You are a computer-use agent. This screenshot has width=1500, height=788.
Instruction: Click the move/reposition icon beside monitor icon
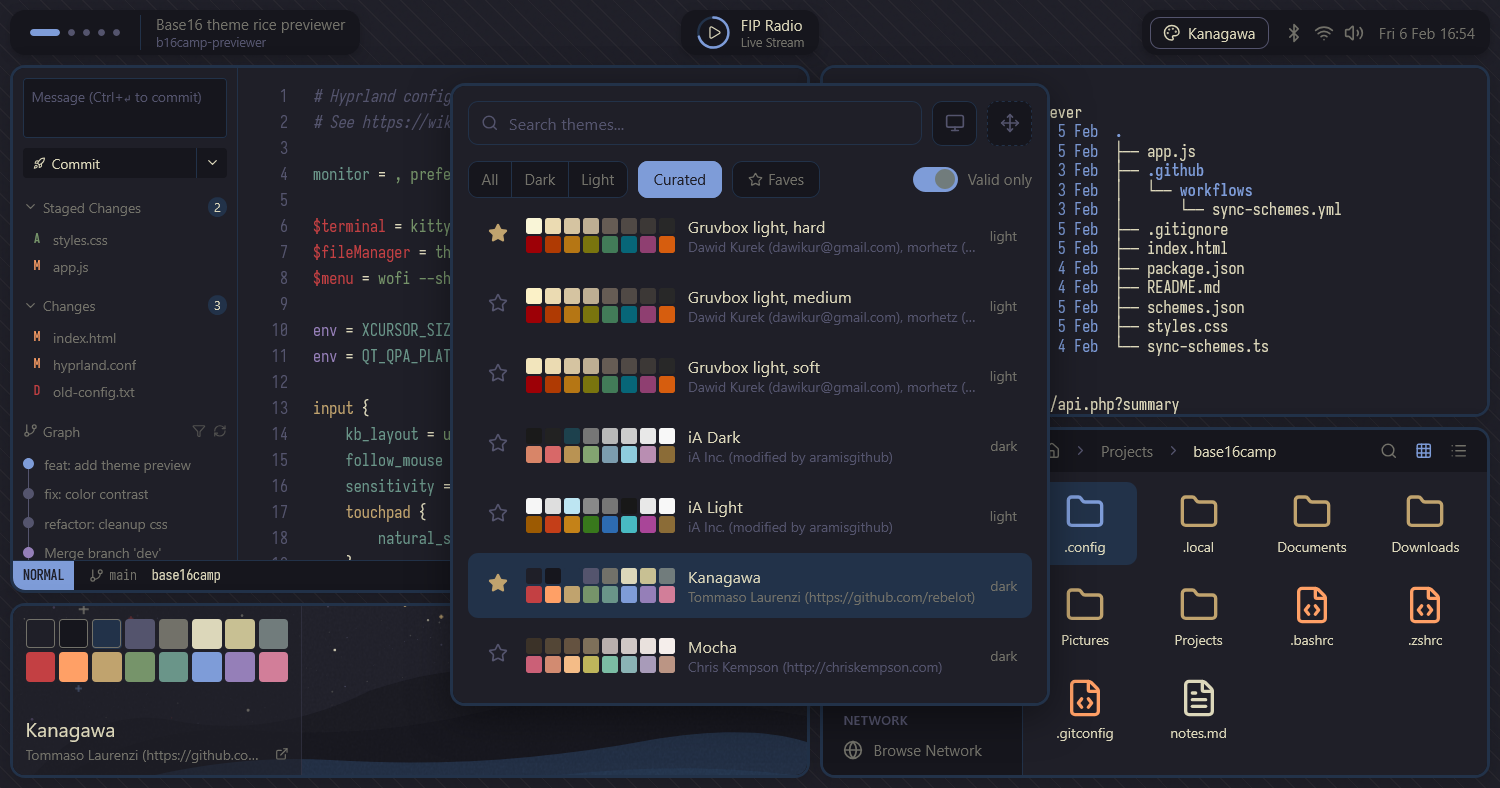(x=1009, y=122)
